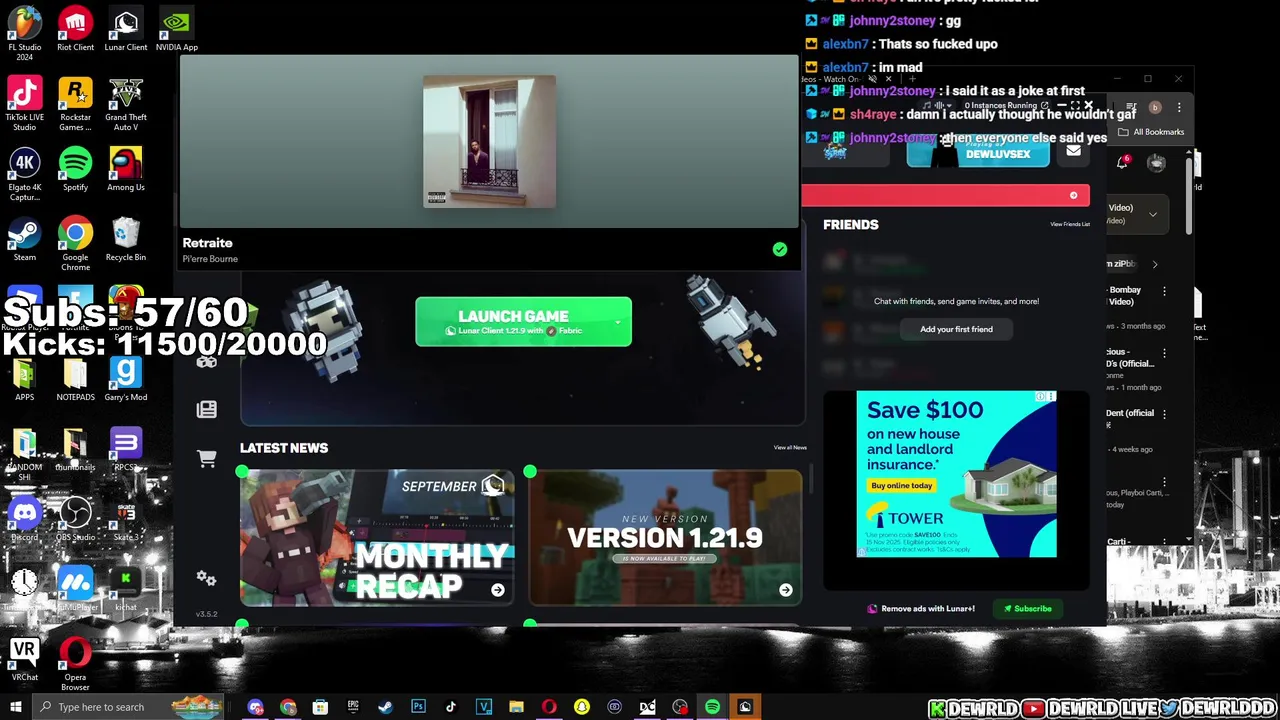This screenshot has height=720, width=1280.
Task: Open the store cart icon in Lunar sidebar
Action: click(207, 458)
